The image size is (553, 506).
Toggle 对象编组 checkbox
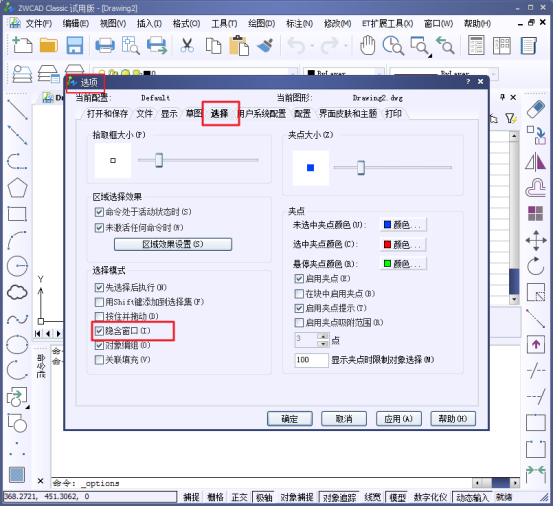99,346
